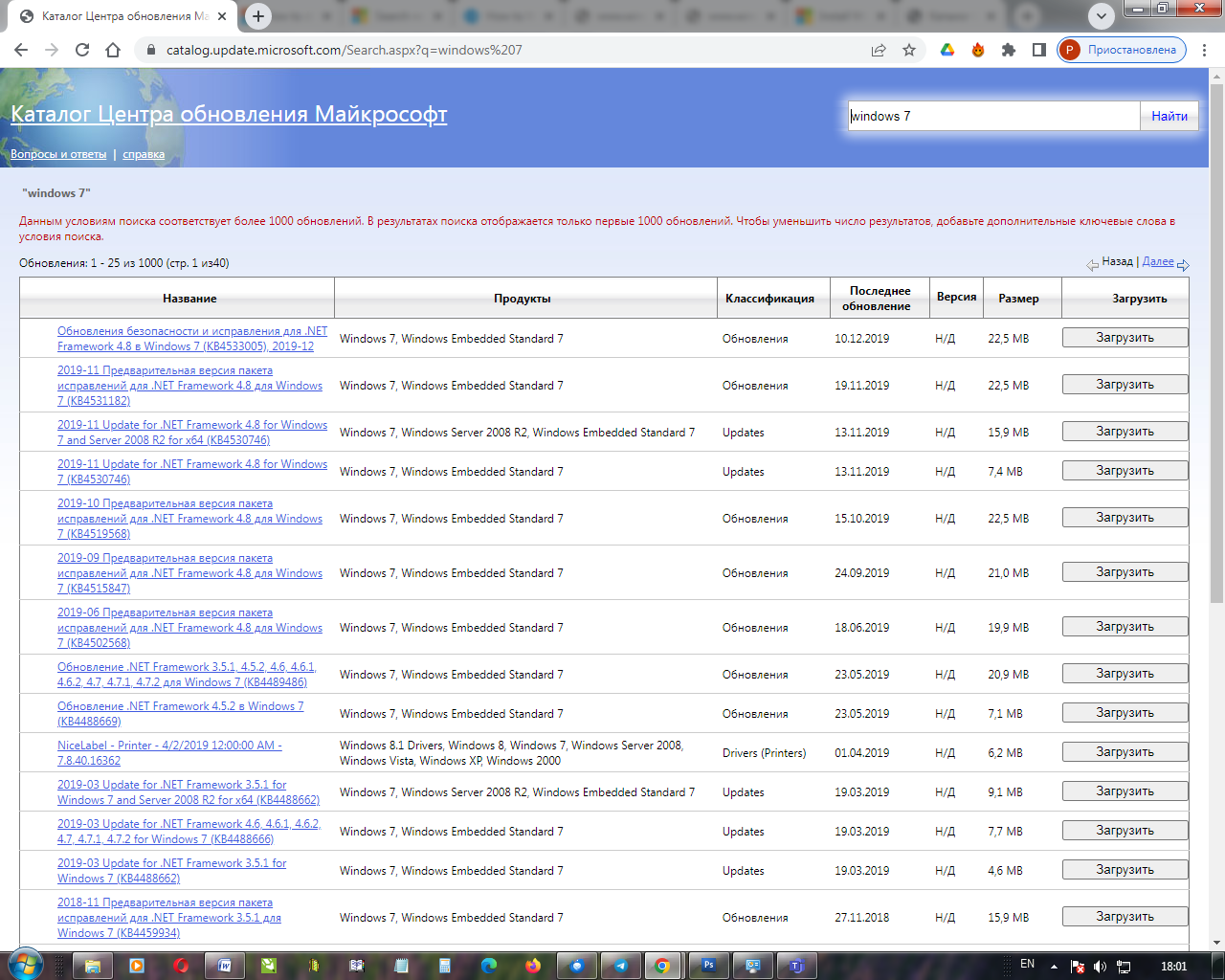This screenshot has height=980, width=1225.
Task: Show hidden system tray icons
Action: (1054, 967)
